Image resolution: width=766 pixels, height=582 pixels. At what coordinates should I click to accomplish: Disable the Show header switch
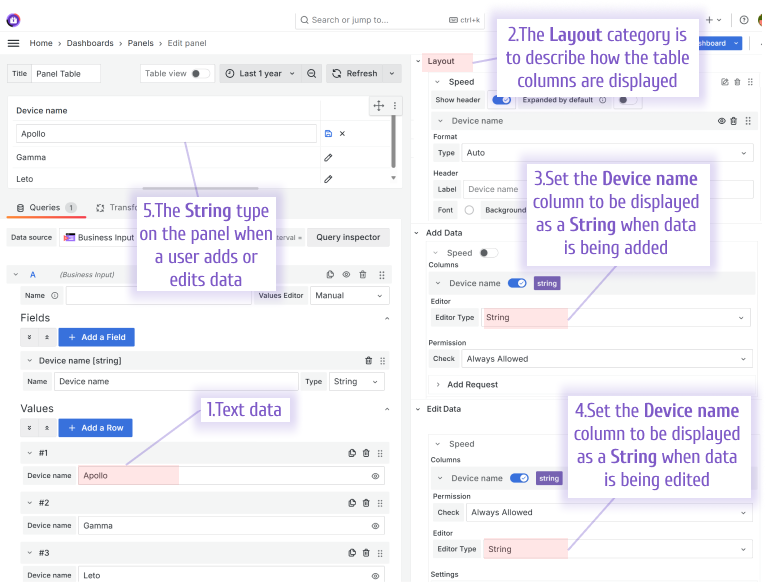pos(501,100)
